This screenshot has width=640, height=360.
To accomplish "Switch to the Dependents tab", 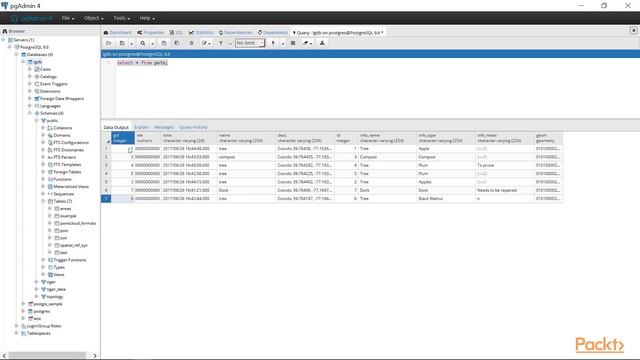I will point(273,32).
